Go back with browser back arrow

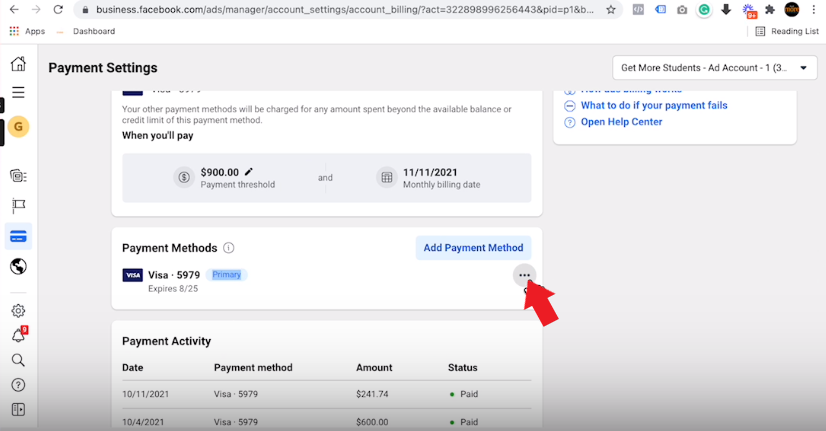(14, 9)
